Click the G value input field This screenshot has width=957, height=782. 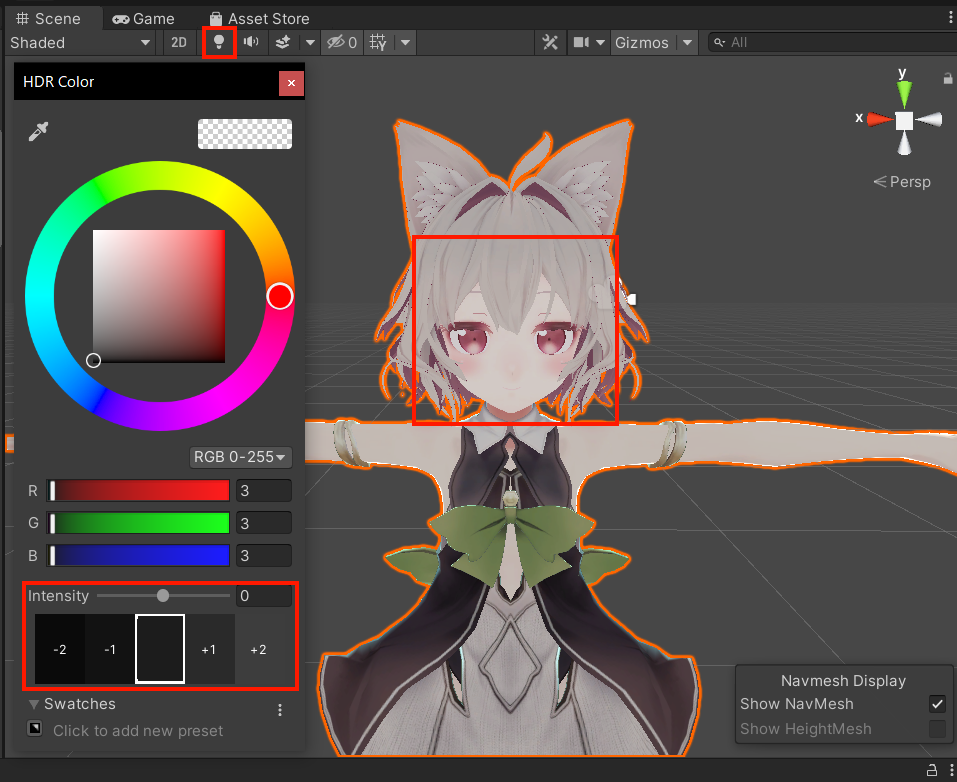click(264, 523)
